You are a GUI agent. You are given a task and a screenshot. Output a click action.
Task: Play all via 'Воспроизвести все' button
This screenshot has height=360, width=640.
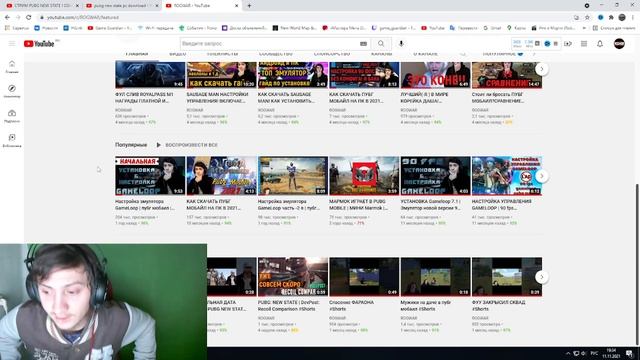pyautogui.click(x=187, y=145)
